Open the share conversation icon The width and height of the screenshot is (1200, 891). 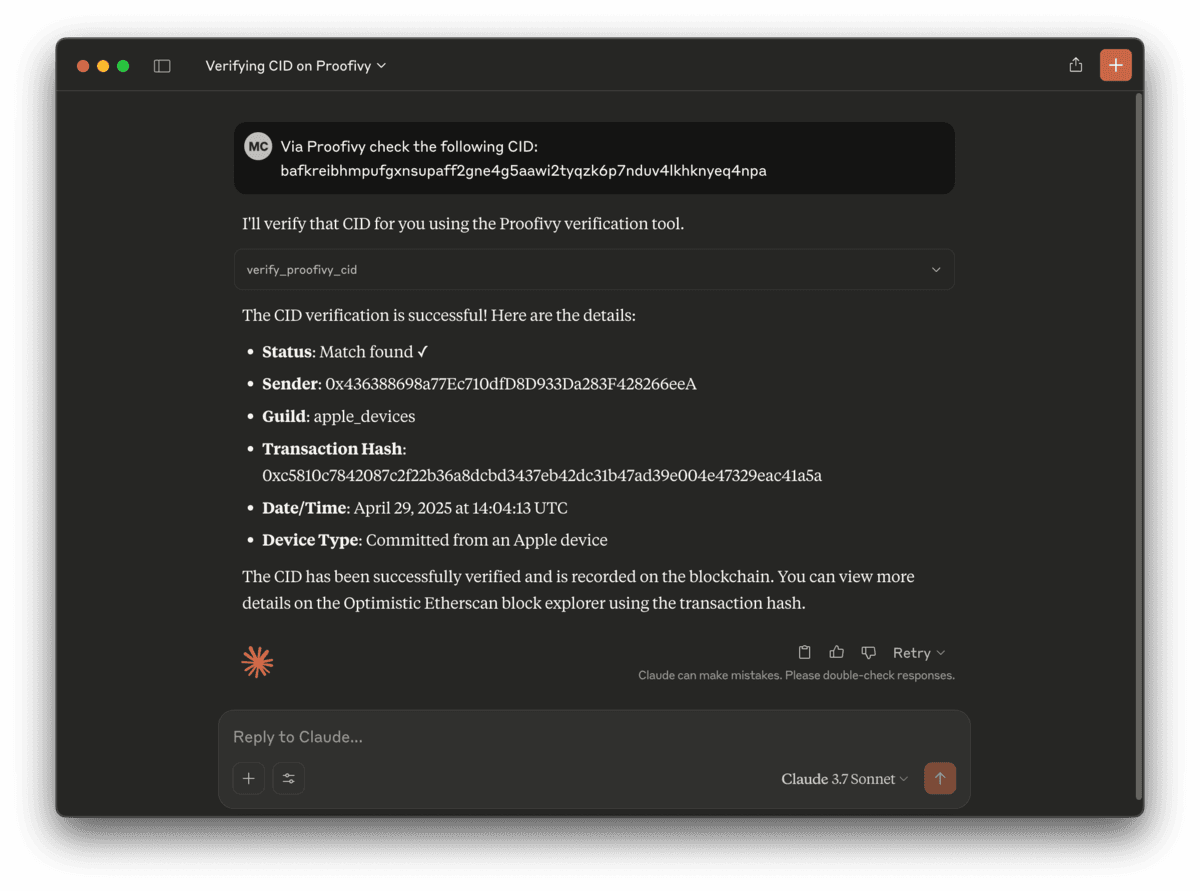[x=1075, y=64]
